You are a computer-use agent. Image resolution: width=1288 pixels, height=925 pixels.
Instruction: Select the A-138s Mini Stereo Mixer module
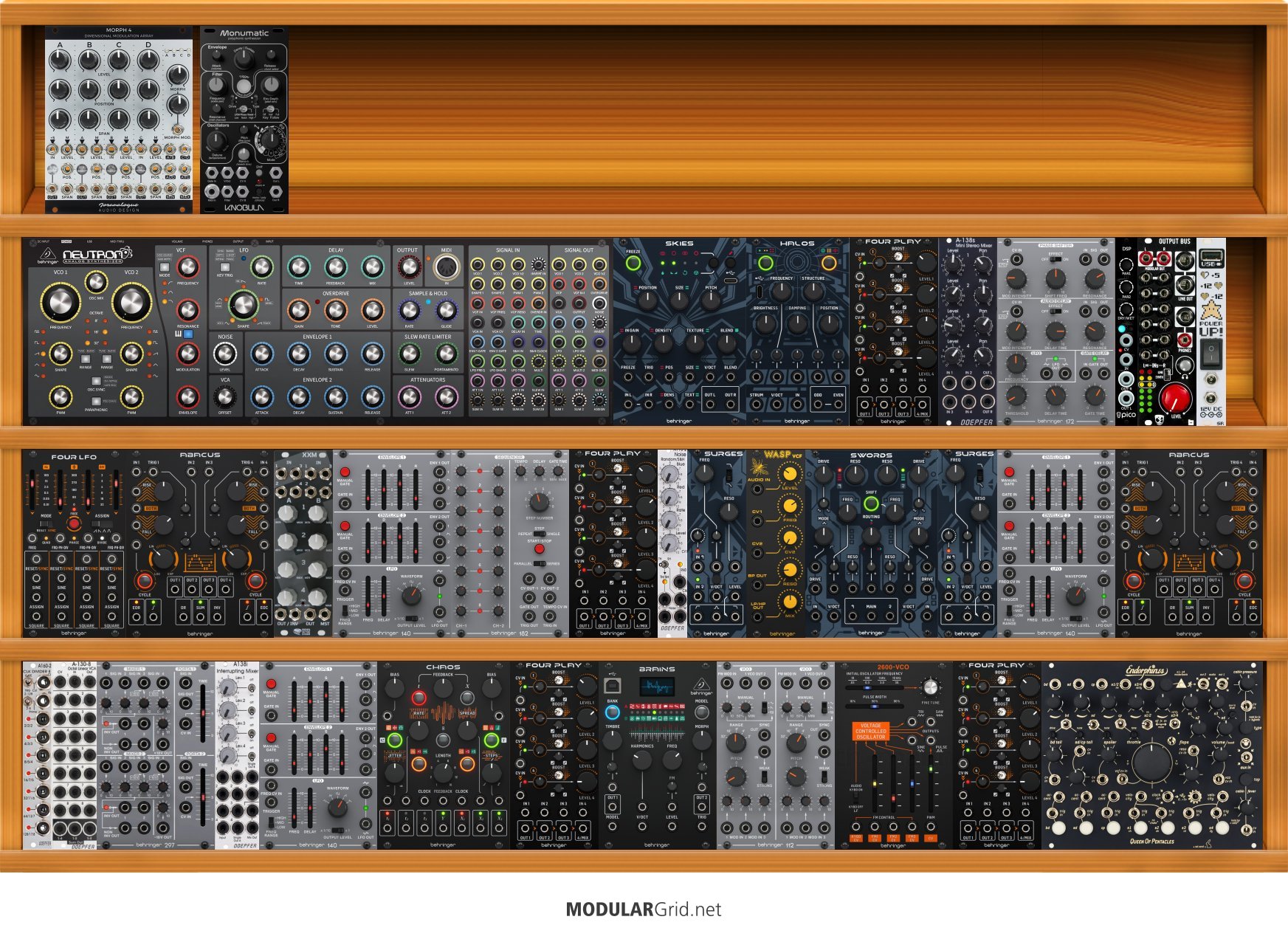pos(968,331)
